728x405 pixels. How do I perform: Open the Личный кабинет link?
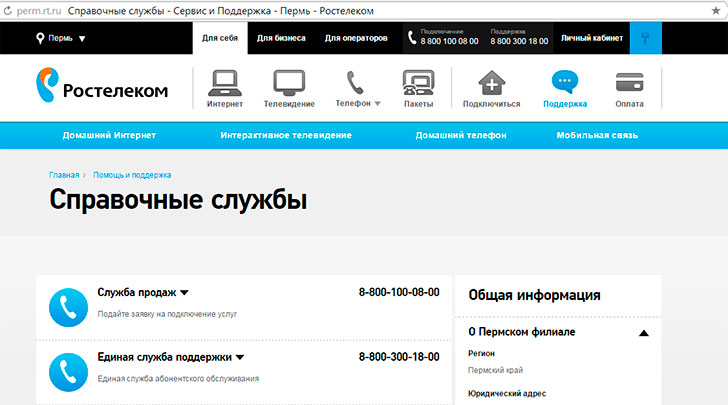[x=591, y=39]
